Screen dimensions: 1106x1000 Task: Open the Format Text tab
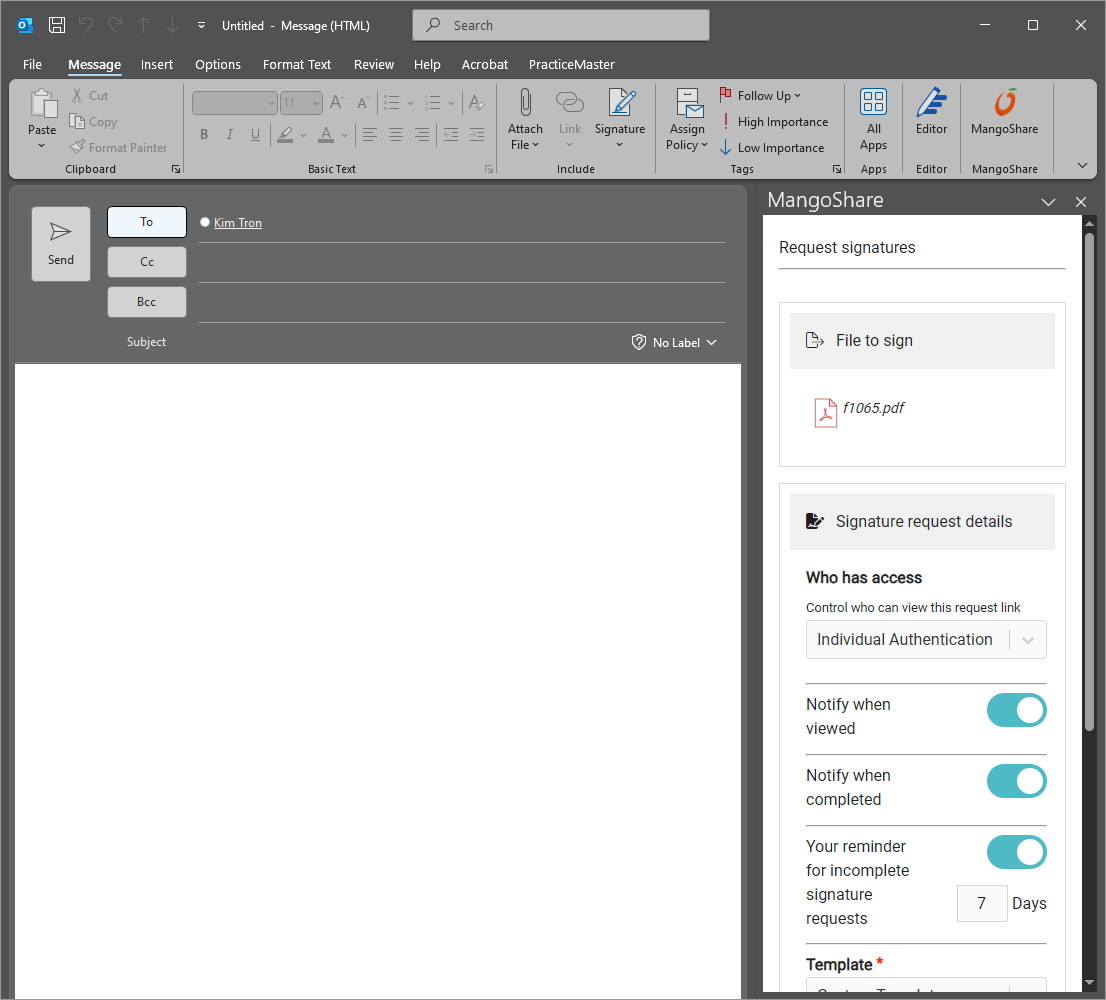pyautogui.click(x=297, y=64)
